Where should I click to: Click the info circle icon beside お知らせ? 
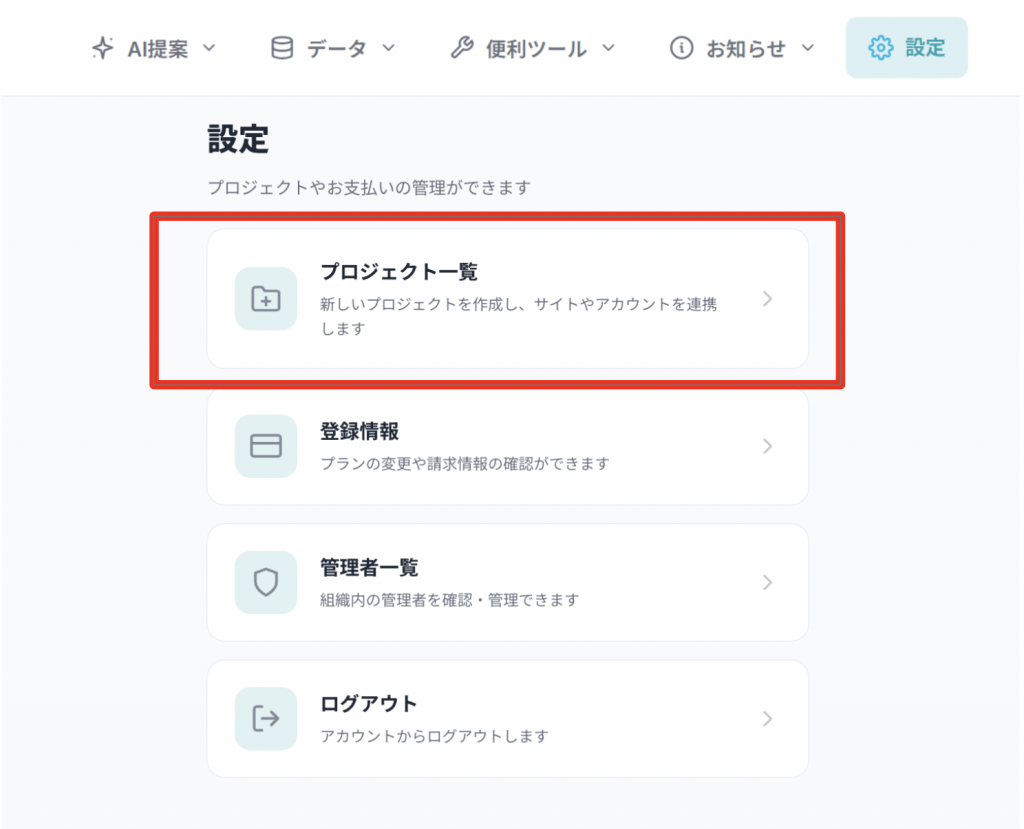pos(681,48)
